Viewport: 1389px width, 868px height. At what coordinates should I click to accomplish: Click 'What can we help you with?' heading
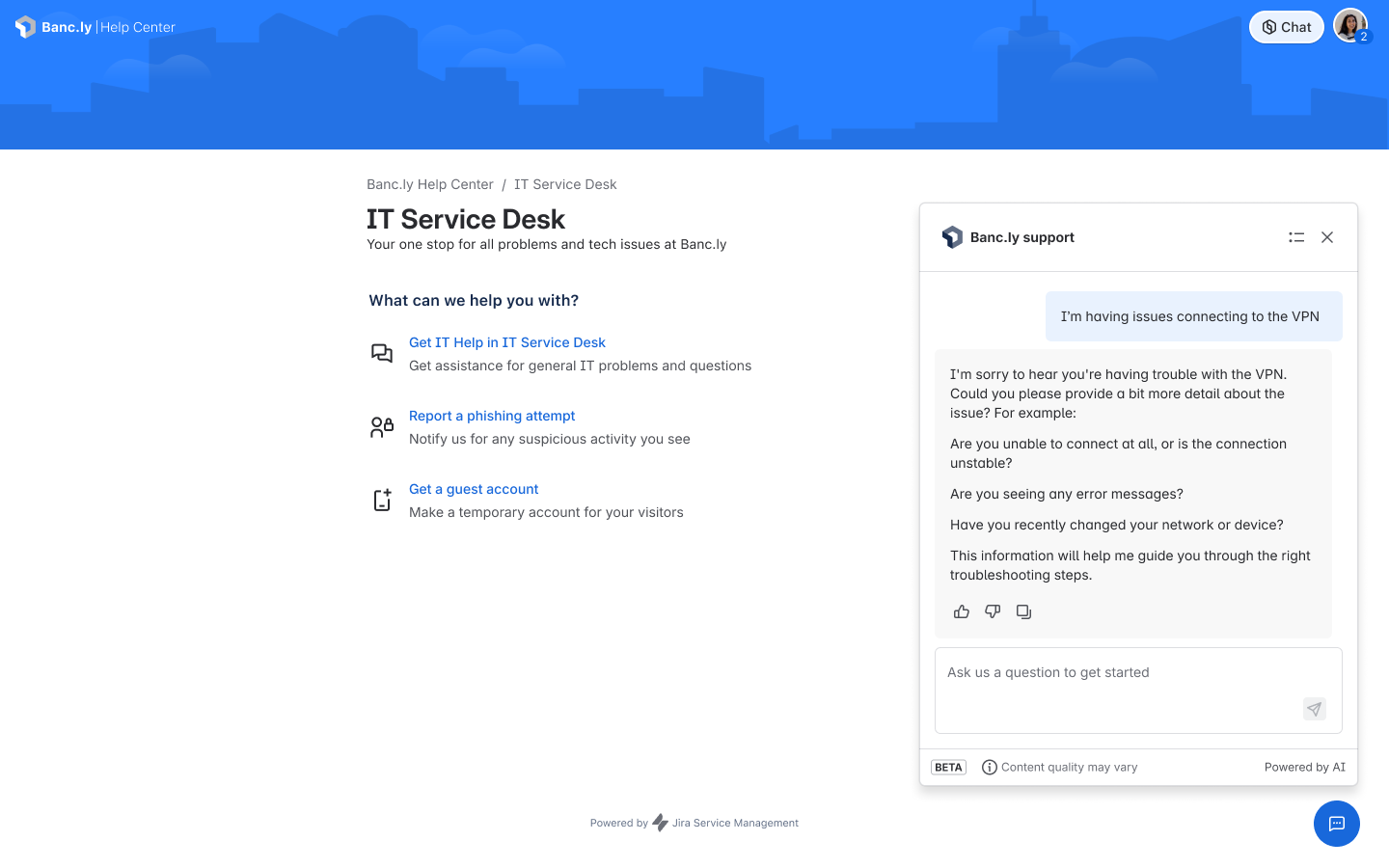point(474,300)
